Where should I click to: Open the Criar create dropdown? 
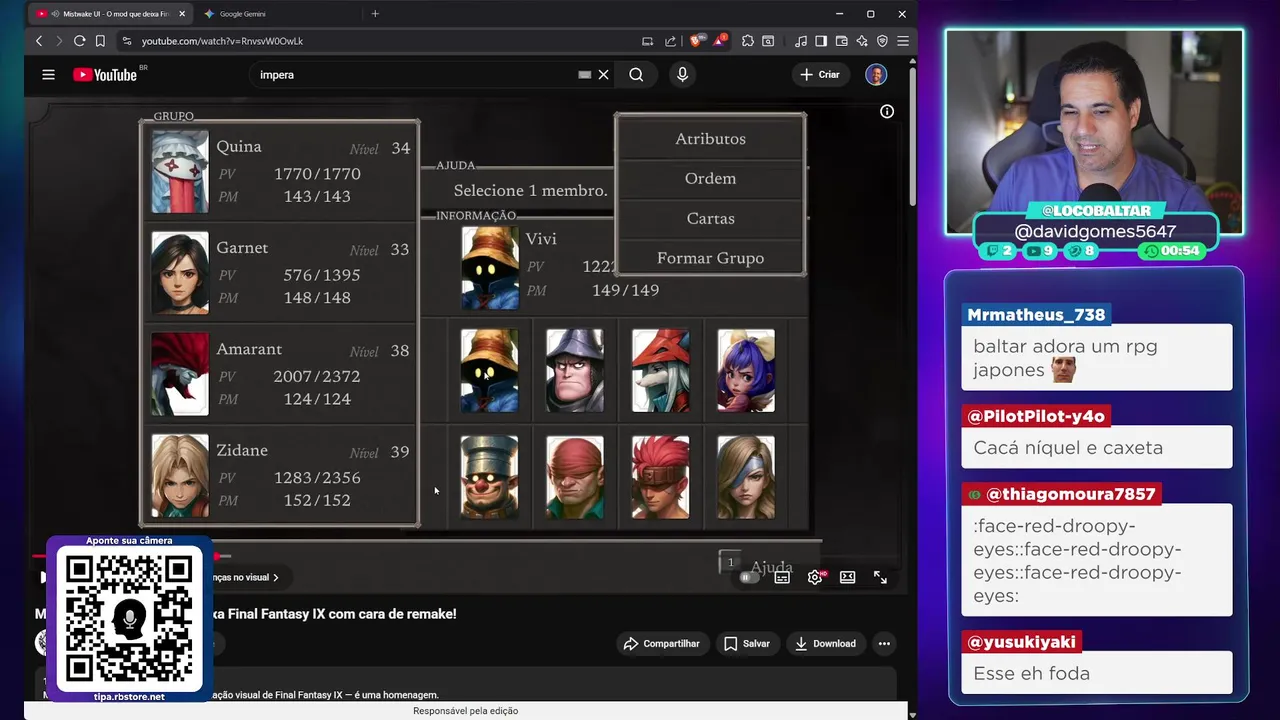(820, 74)
